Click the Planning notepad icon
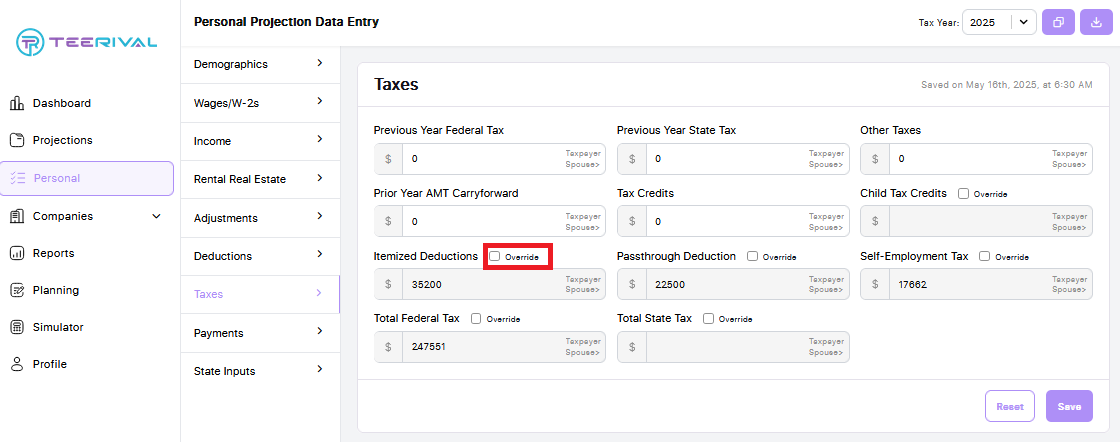Screen dimensions: 1120x442 (x=17, y=291)
